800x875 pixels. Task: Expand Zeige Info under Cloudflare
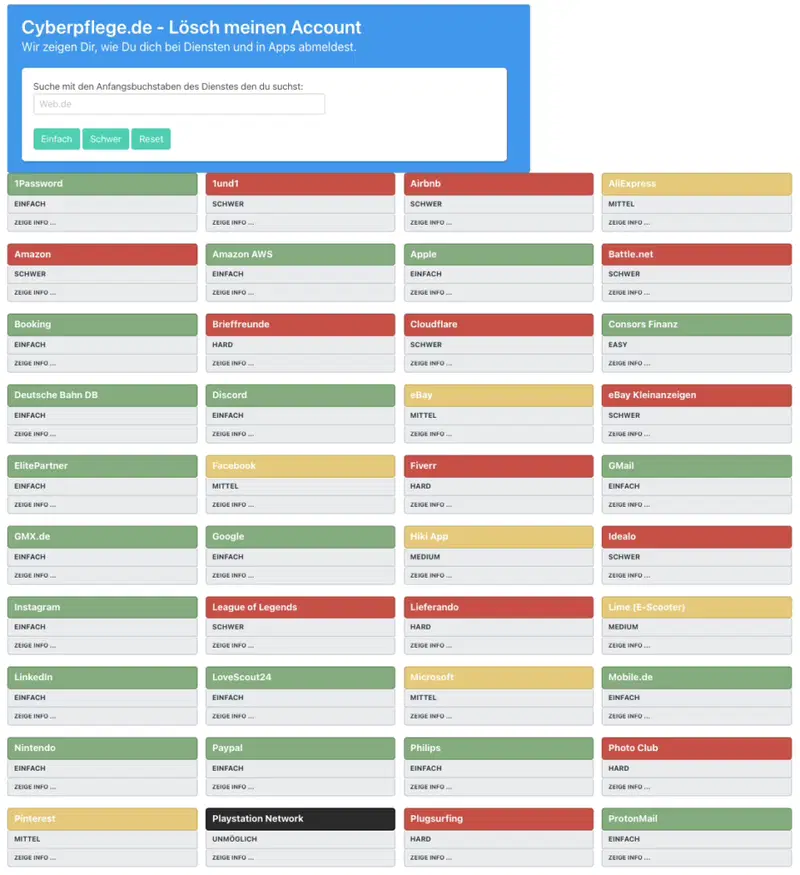coord(498,364)
